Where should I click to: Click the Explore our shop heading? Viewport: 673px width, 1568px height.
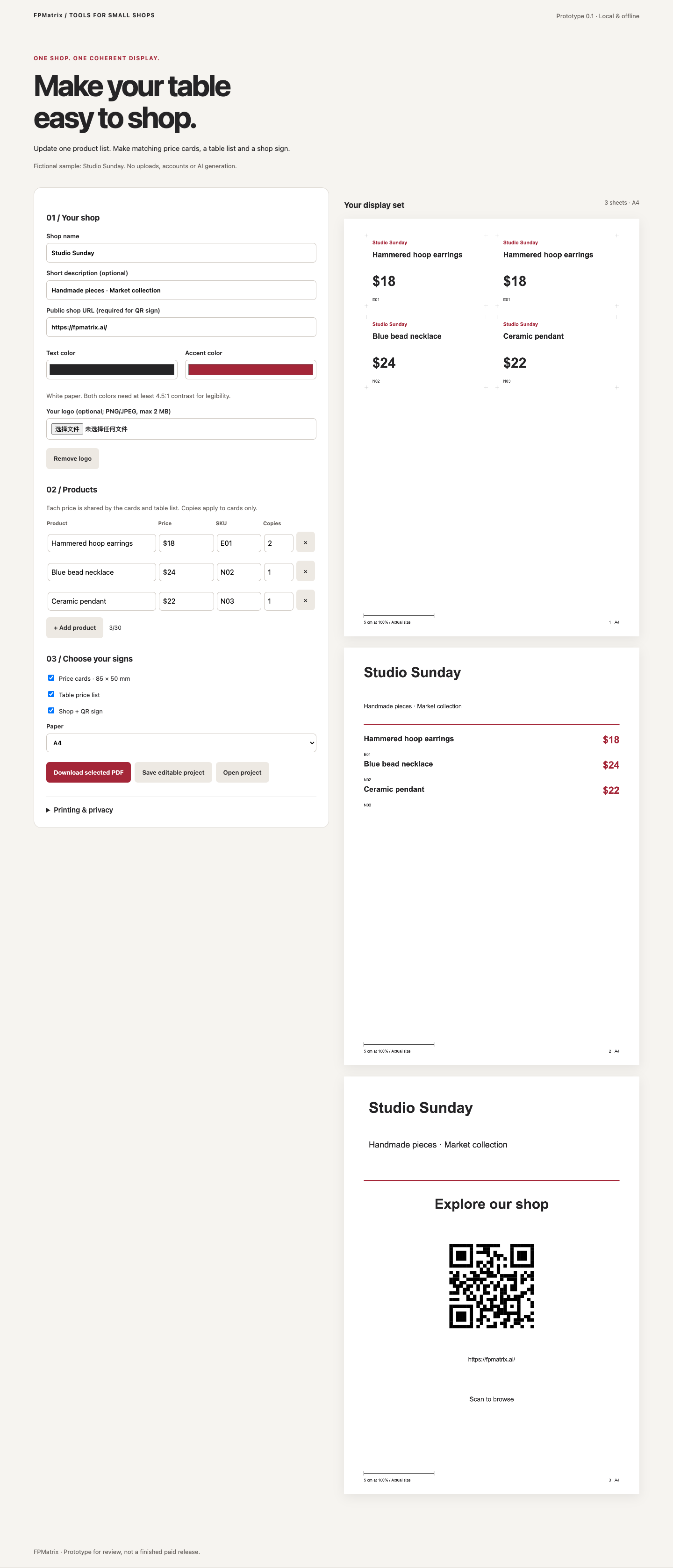coord(492,1204)
